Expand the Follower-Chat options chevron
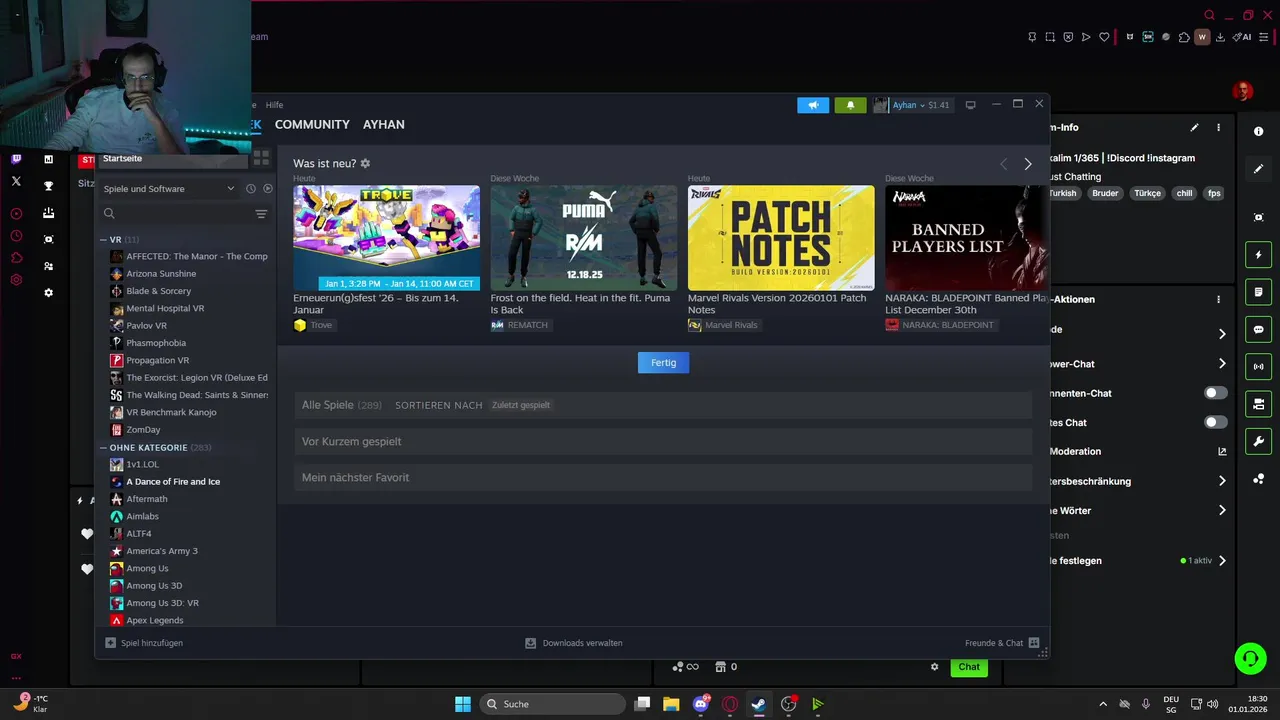The height and width of the screenshot is (720, 1280). pos(1221,364)
